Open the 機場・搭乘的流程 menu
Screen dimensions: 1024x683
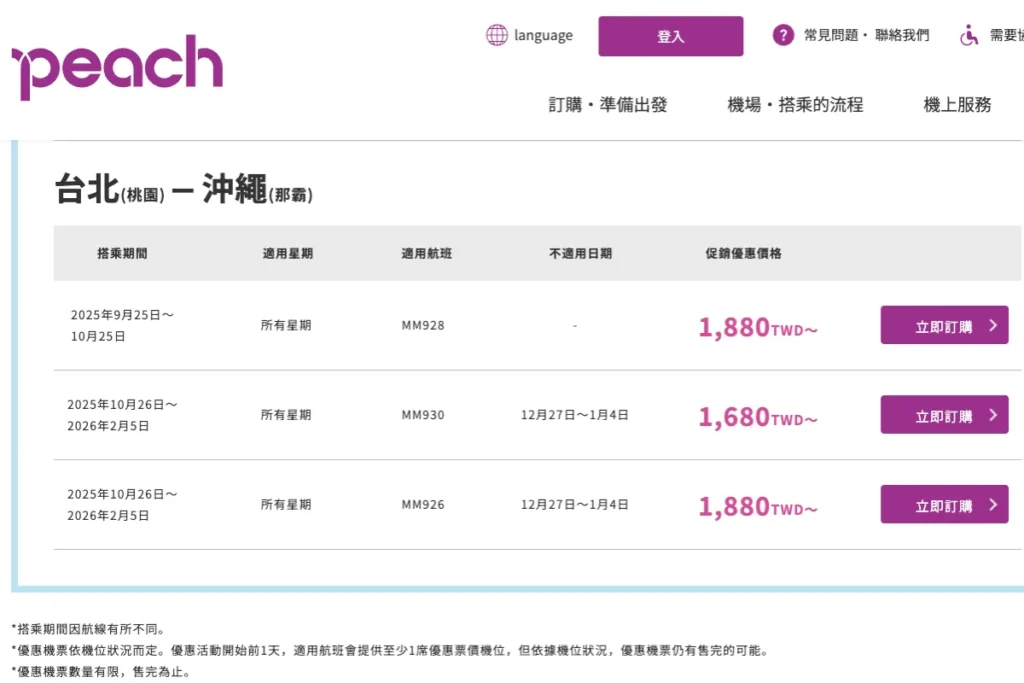coord(795,104)
